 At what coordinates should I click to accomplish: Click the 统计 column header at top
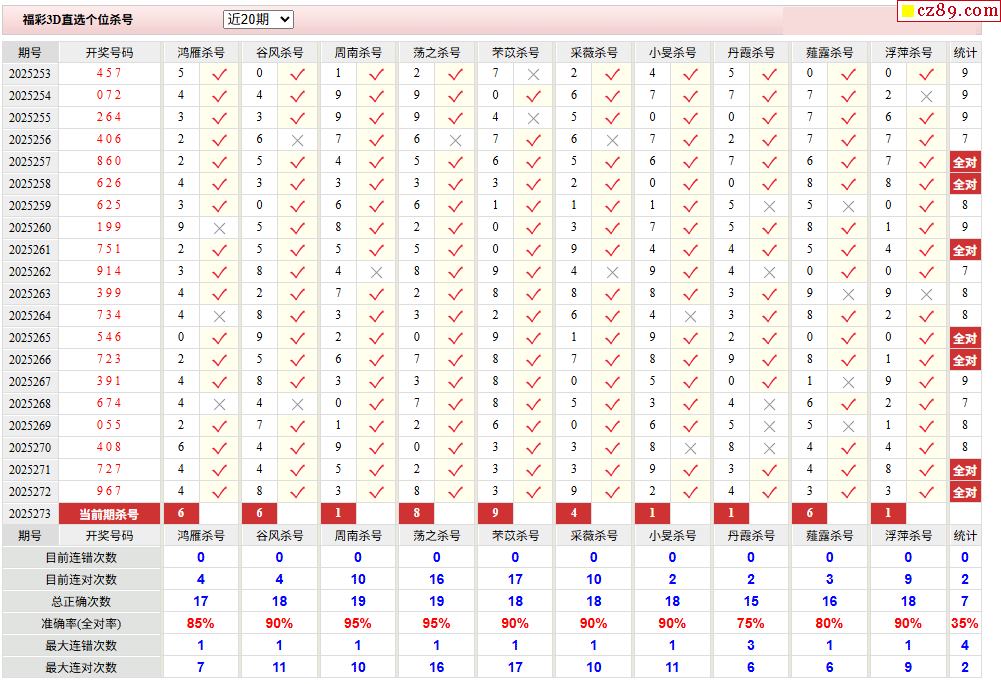[x=965, y=52]
